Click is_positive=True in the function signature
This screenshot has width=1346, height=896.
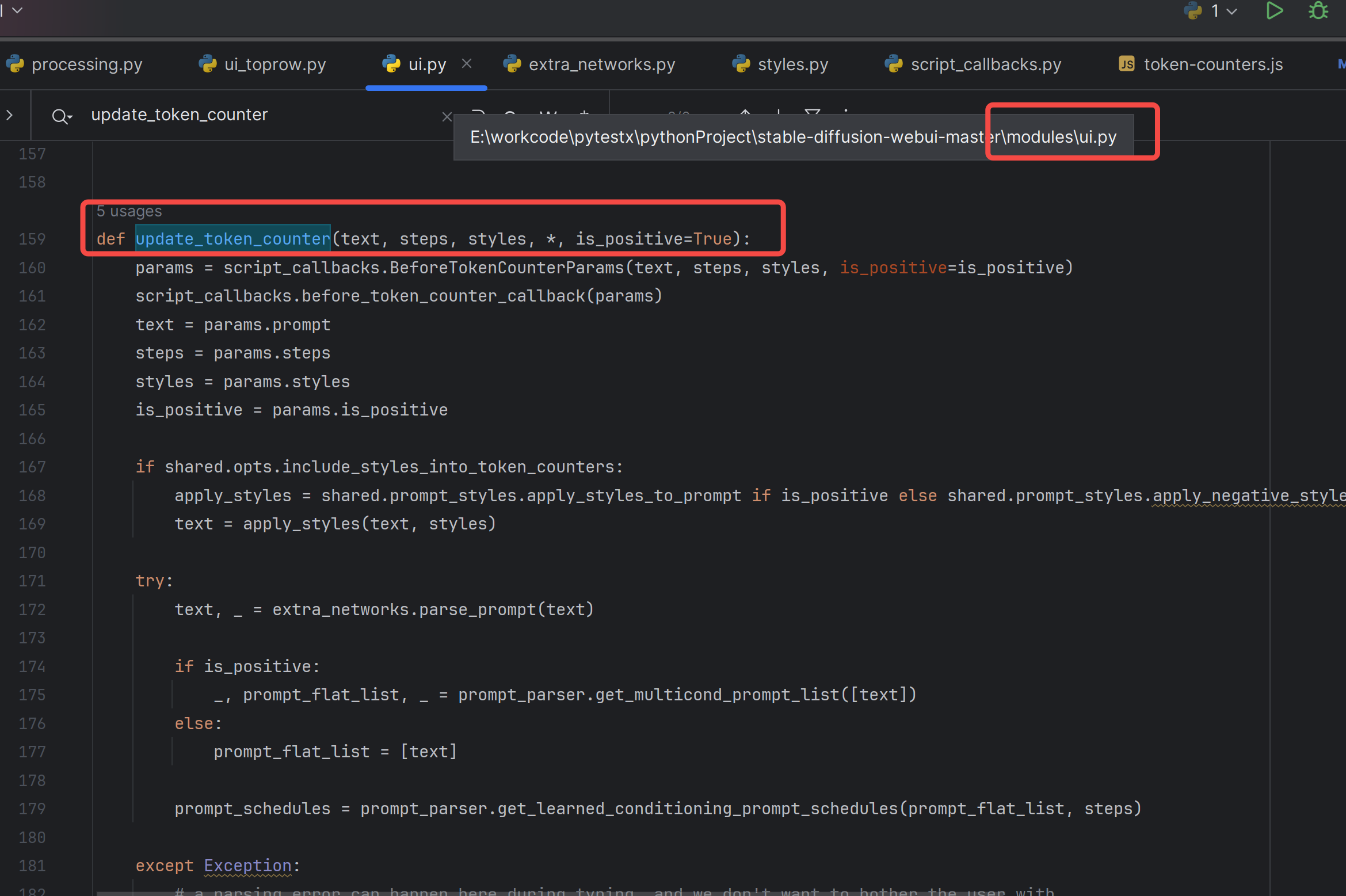tap(654, 239)
